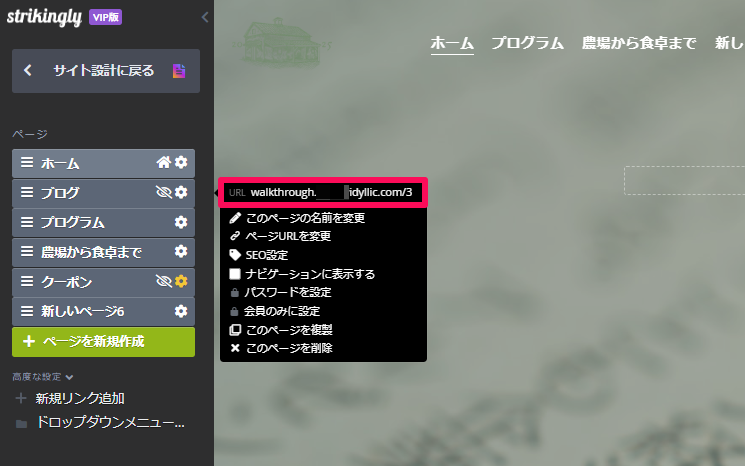Grab the drag handle of ホーム row

[27, 162]
